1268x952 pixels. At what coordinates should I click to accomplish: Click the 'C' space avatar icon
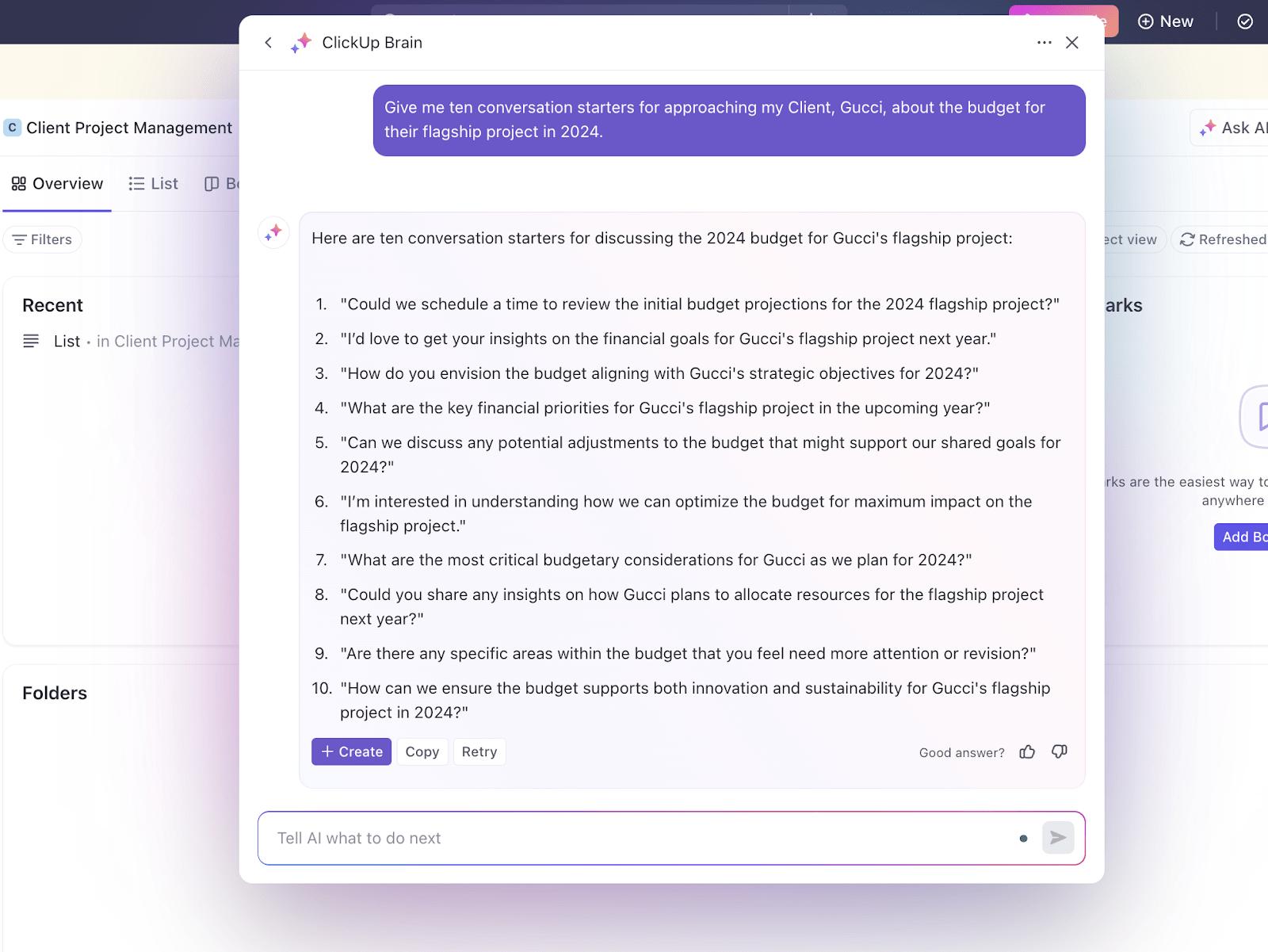pyautogui.click(x=12, y=128)
